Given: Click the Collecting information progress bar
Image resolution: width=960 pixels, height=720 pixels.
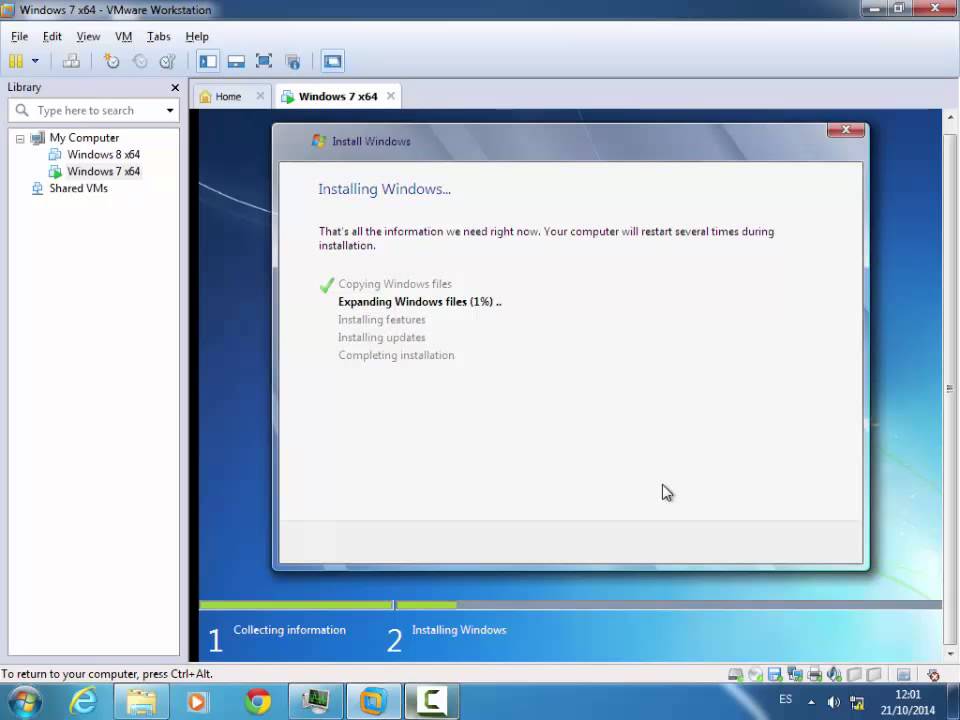Looking at the screenshot, I should click(296, 605).
